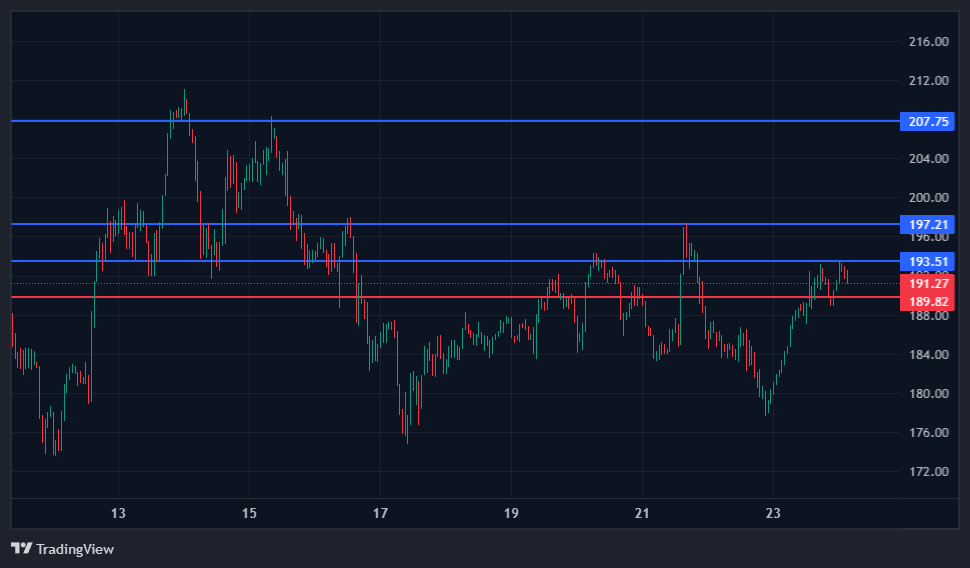Click the 216.00 price axis tick
Viewport: 970px width, 568px height.
[x=928, y=42]
